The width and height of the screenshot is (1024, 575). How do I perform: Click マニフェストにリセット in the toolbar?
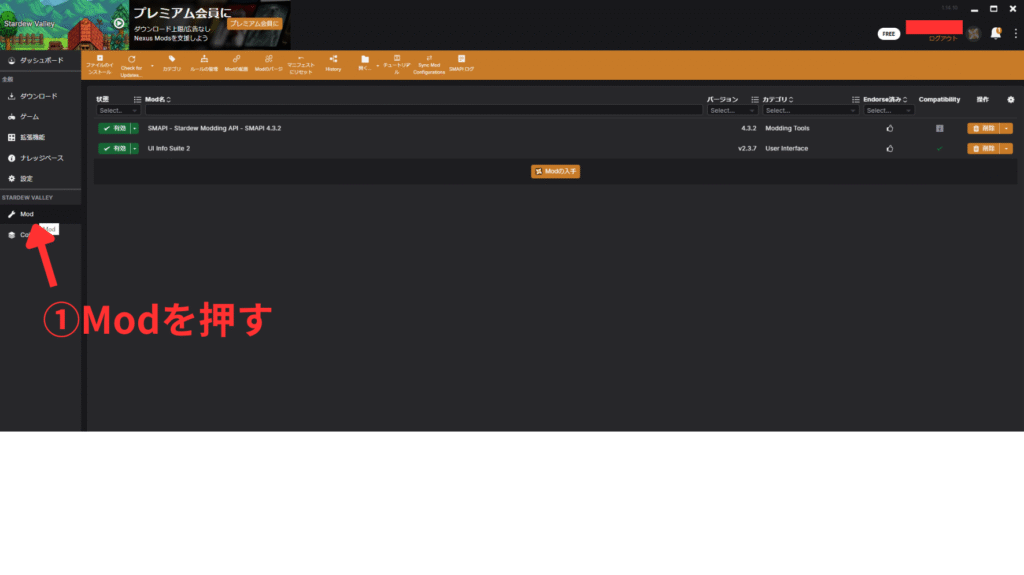301,65
